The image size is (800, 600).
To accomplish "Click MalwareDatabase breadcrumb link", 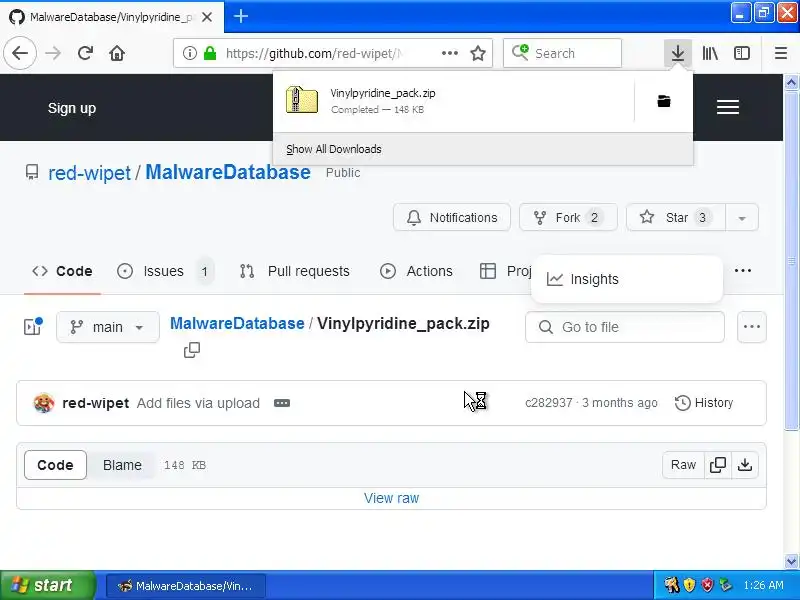I will pyautogui.click(x=237, y=323).
